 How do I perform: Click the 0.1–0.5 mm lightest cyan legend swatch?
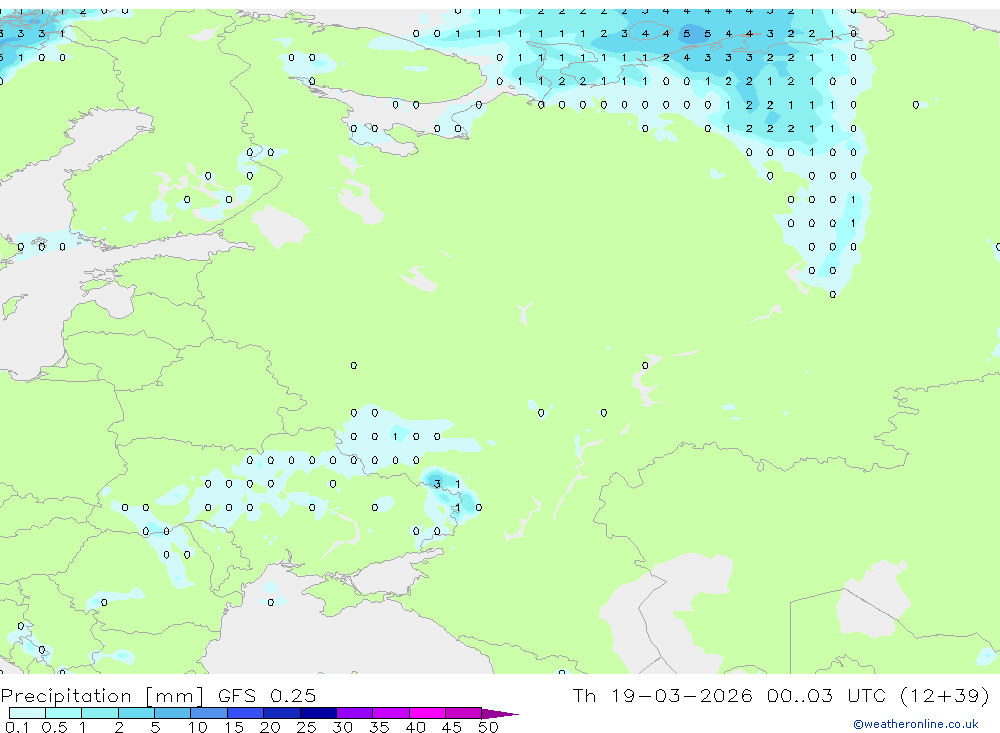point(27,713)
